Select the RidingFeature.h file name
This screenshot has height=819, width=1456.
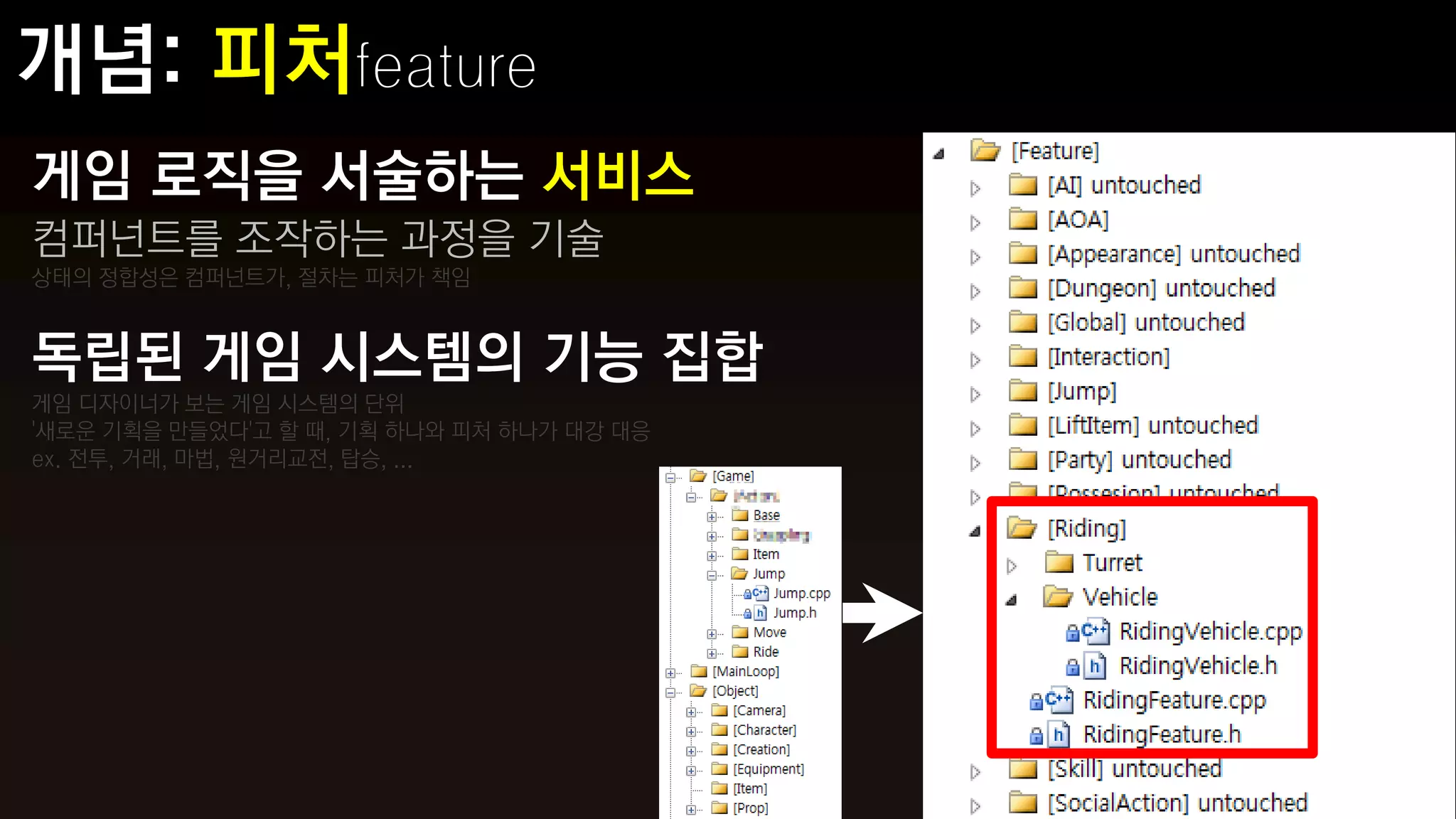click(x=1162, y=734)
